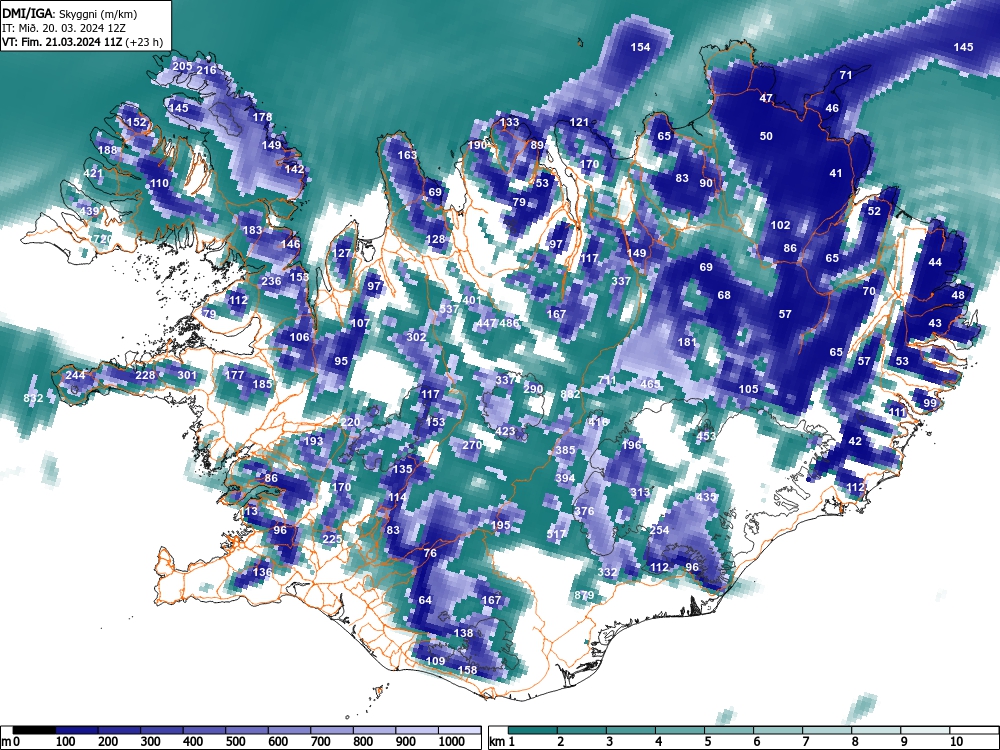The height and width of the screenshot is (750, 1000).
Task: Click the visibility value '47'
Action: coord(767,99)
